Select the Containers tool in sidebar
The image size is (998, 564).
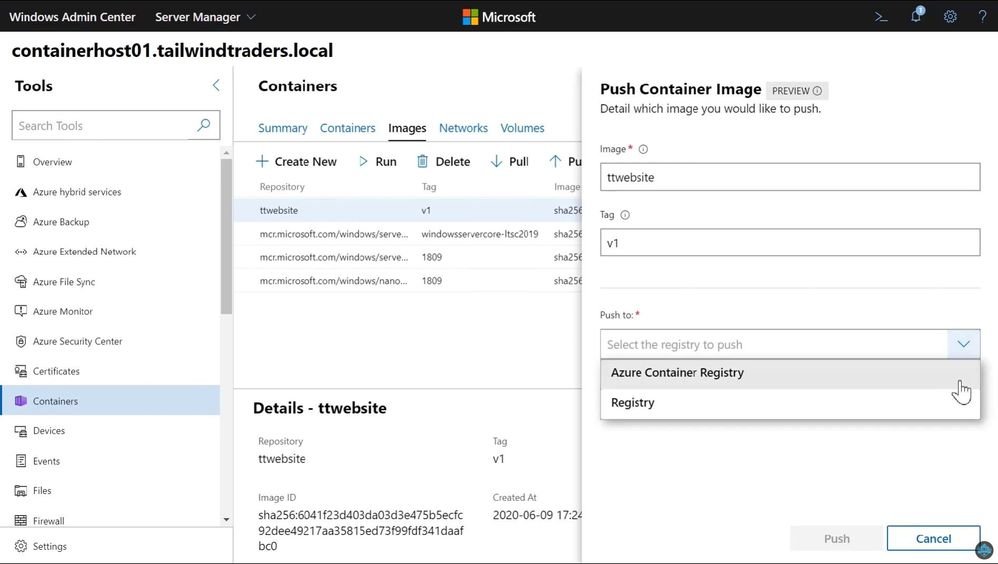pos(111,401)
